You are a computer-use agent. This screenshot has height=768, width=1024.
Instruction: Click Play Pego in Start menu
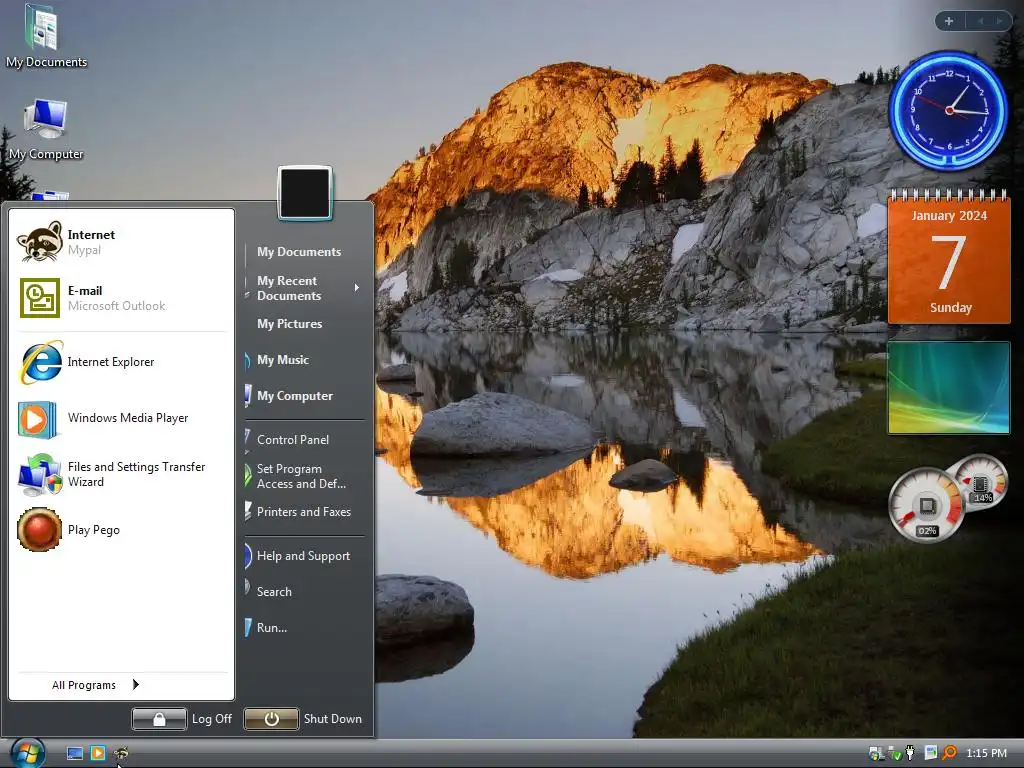tap(121, 530)
